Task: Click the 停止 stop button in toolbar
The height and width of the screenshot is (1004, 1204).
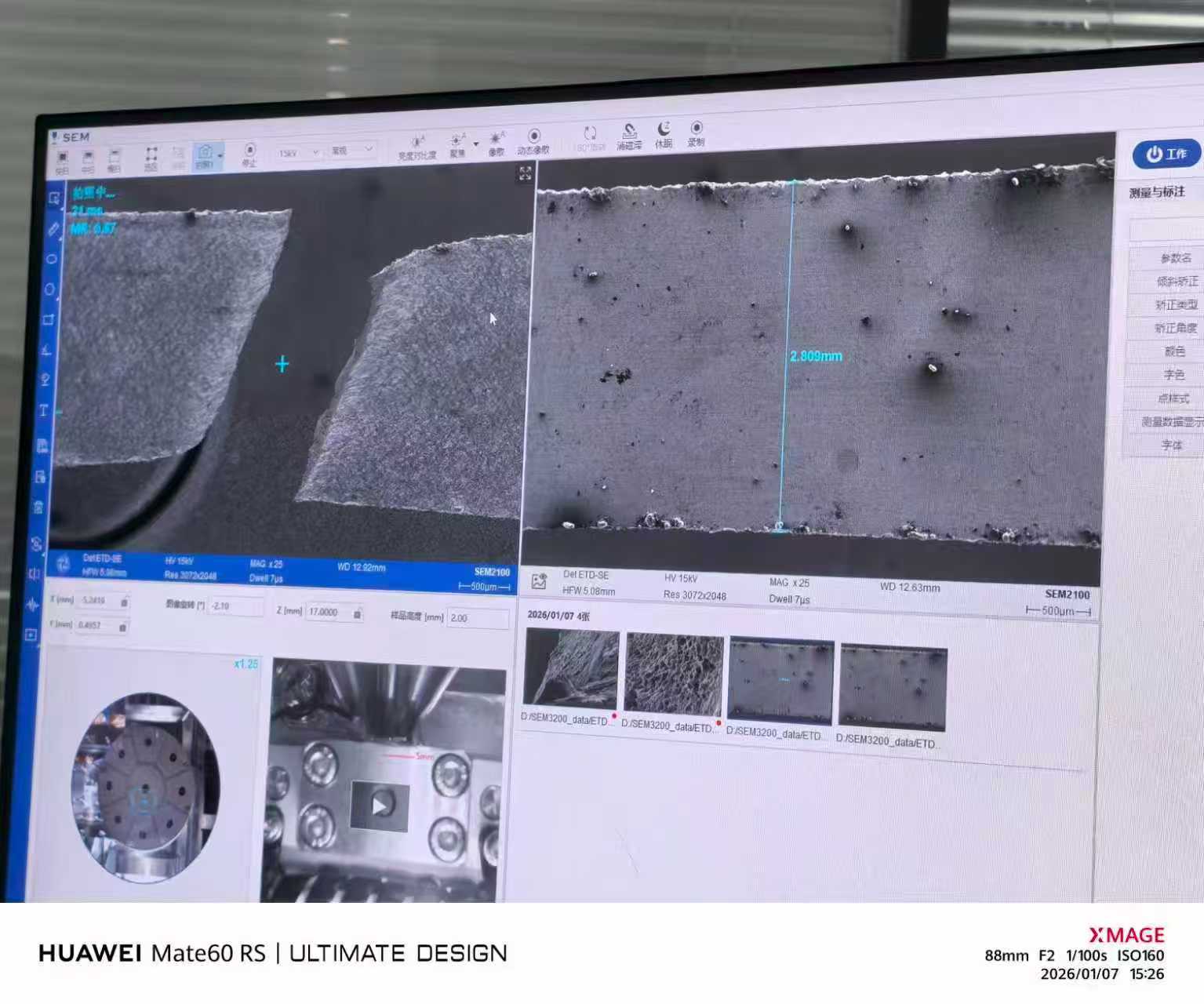Action: [x=249, y=151]
